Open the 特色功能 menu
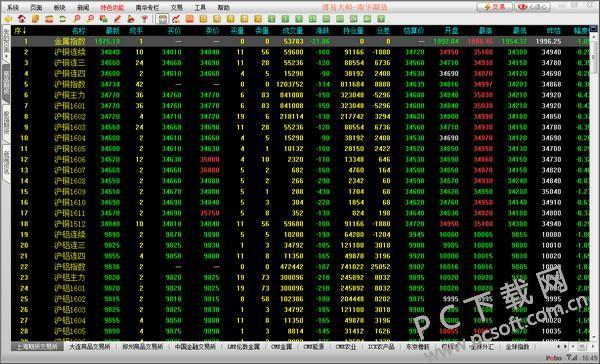Image resolution: width=600 pixels, height=364 pixels. coord(112,7)
